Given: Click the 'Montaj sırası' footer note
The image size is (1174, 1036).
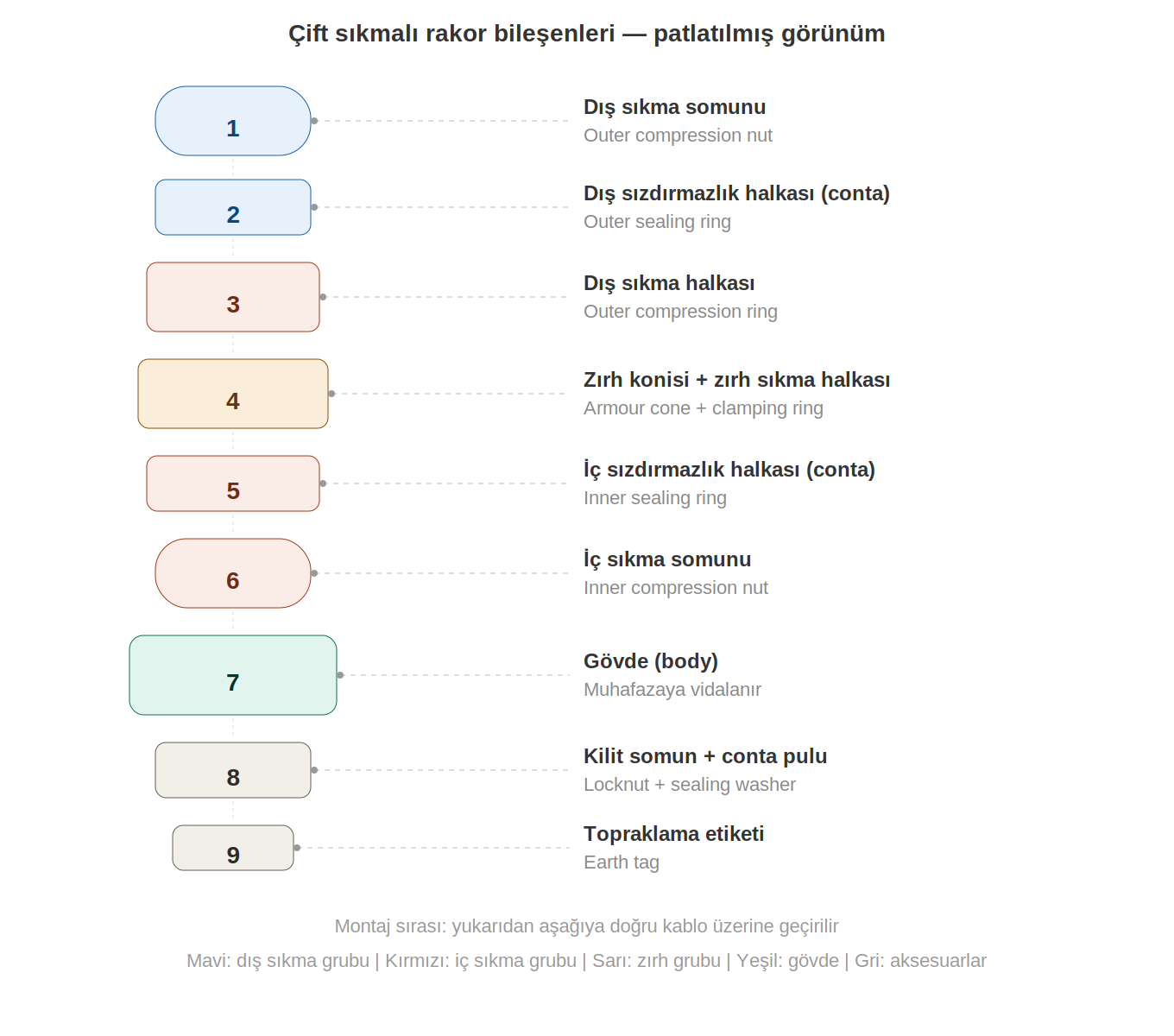Looking at the screenshot, I should pos(586,926).
